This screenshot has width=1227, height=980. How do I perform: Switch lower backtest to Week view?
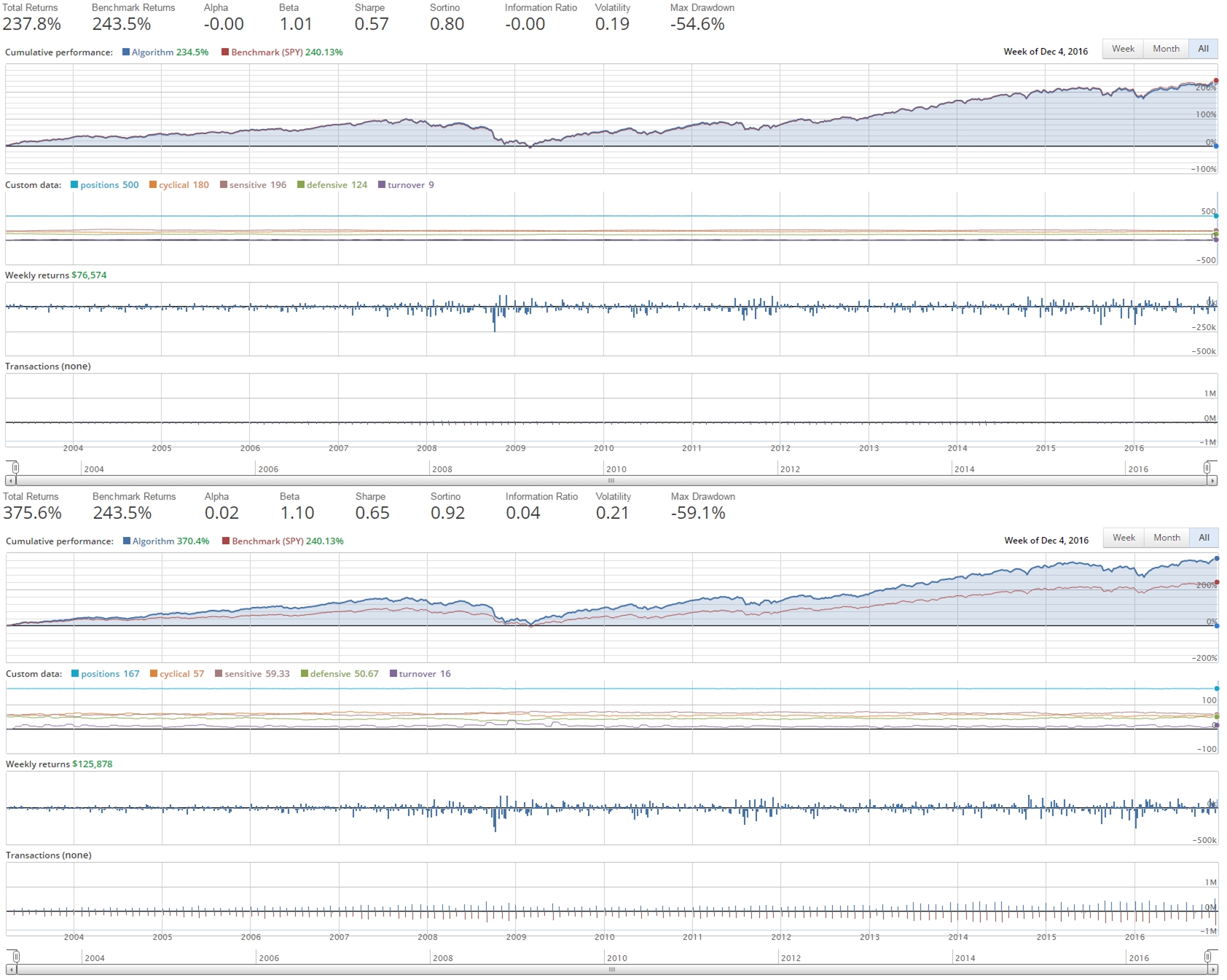click(1123, 538)
